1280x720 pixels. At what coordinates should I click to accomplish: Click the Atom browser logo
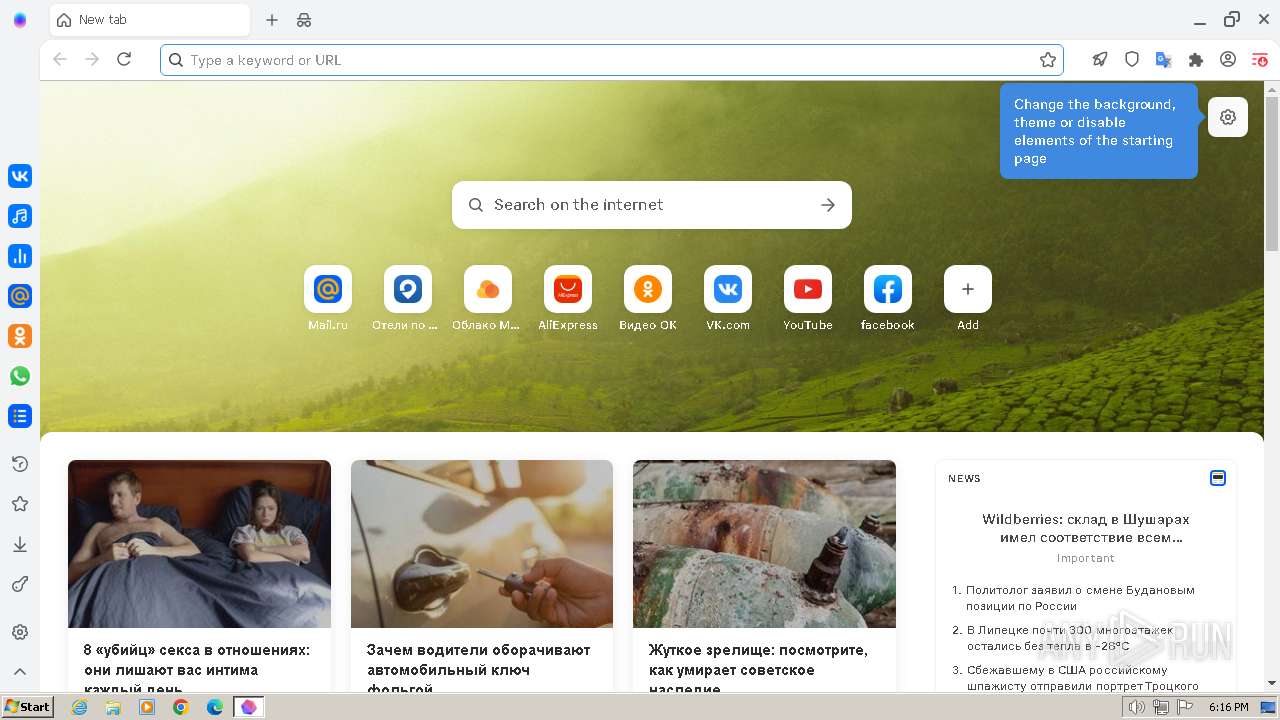20,20
